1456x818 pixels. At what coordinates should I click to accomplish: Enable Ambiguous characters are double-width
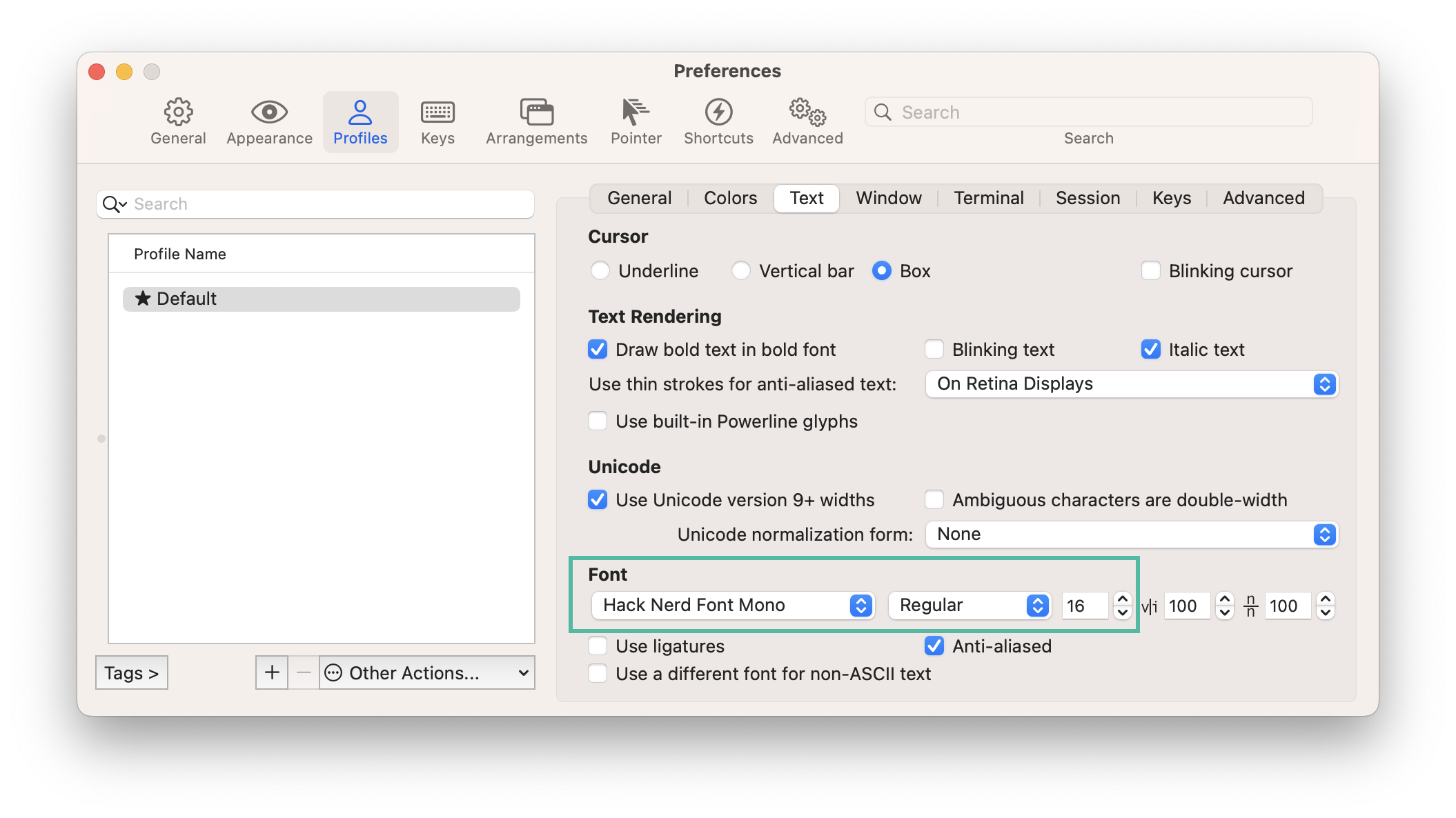934,500
